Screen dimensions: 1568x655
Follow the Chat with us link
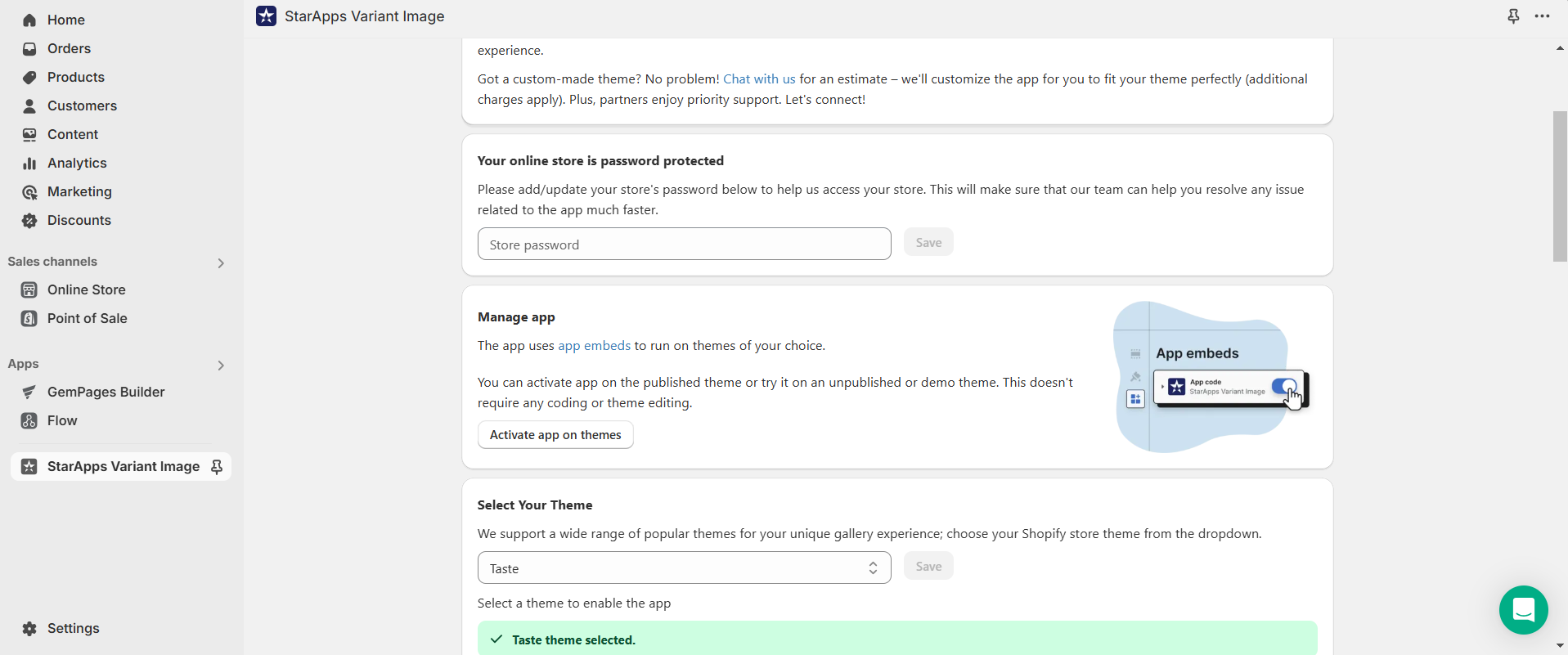coord(758,79)
